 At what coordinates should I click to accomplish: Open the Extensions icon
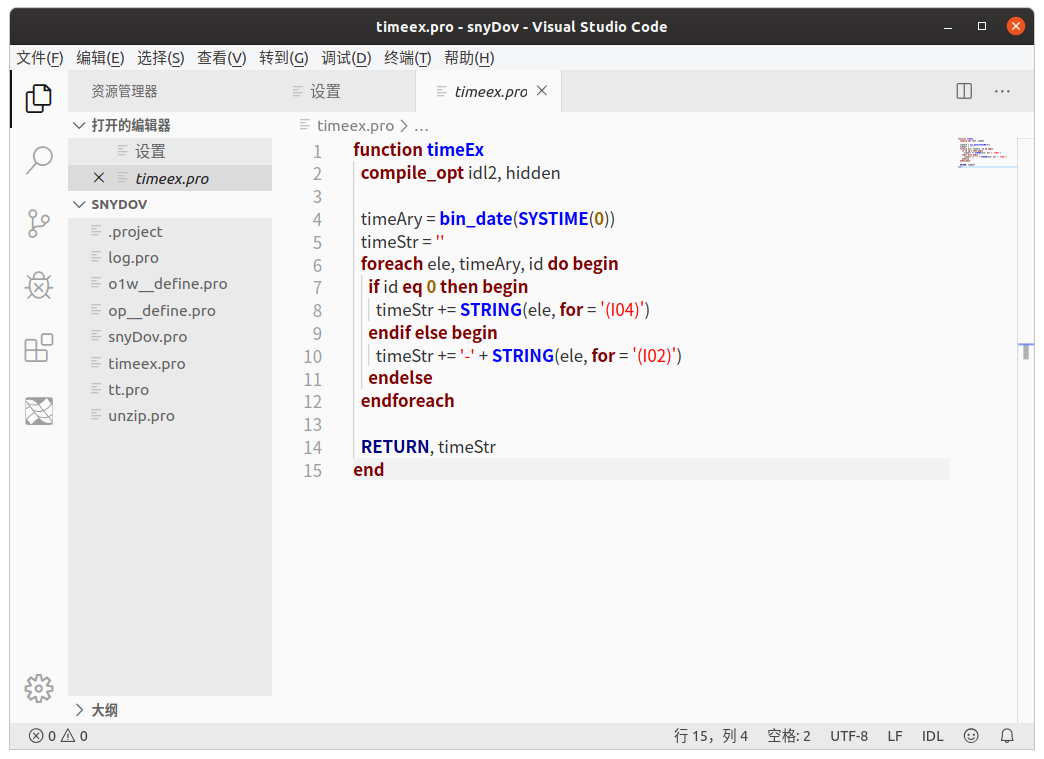pos(38,348)
